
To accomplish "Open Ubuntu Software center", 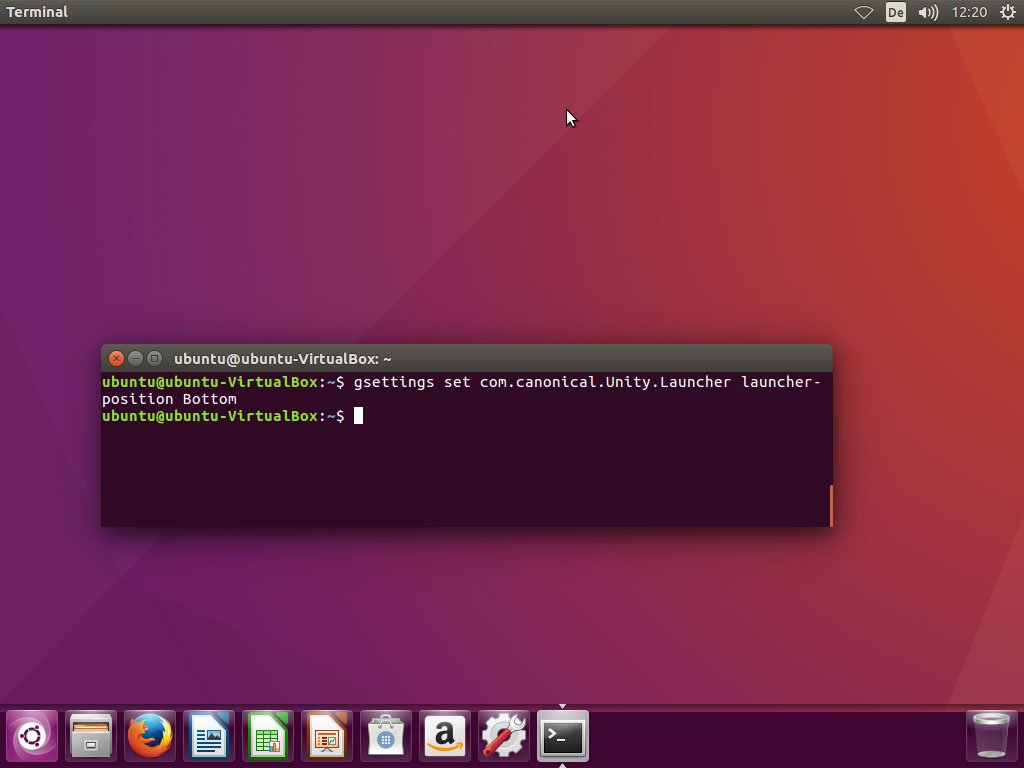I will (x=385, y=736).
